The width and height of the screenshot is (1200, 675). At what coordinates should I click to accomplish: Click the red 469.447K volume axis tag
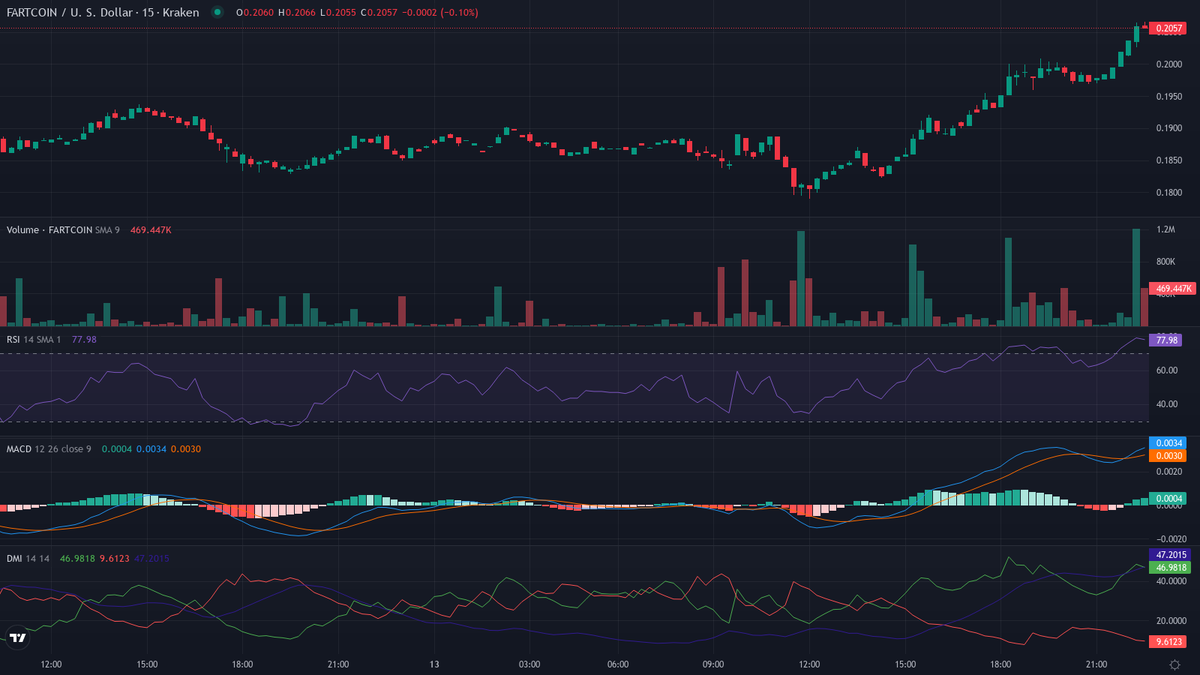click(x=1174, y=288)
